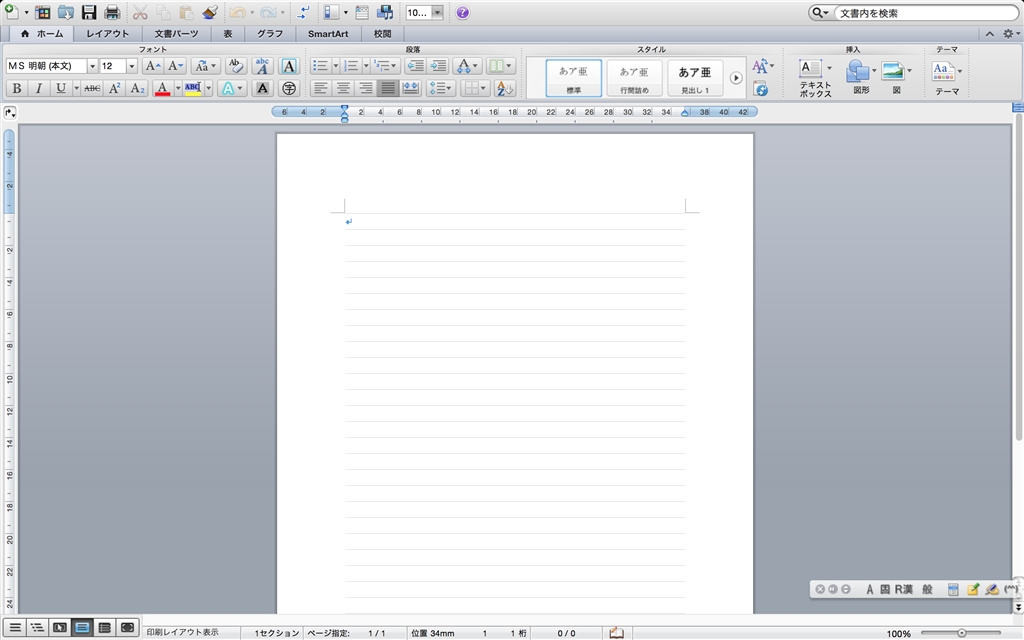This screenshot has height=640, width=1024.
Task: Click the Print icon in toolbar
Action: 112,13
